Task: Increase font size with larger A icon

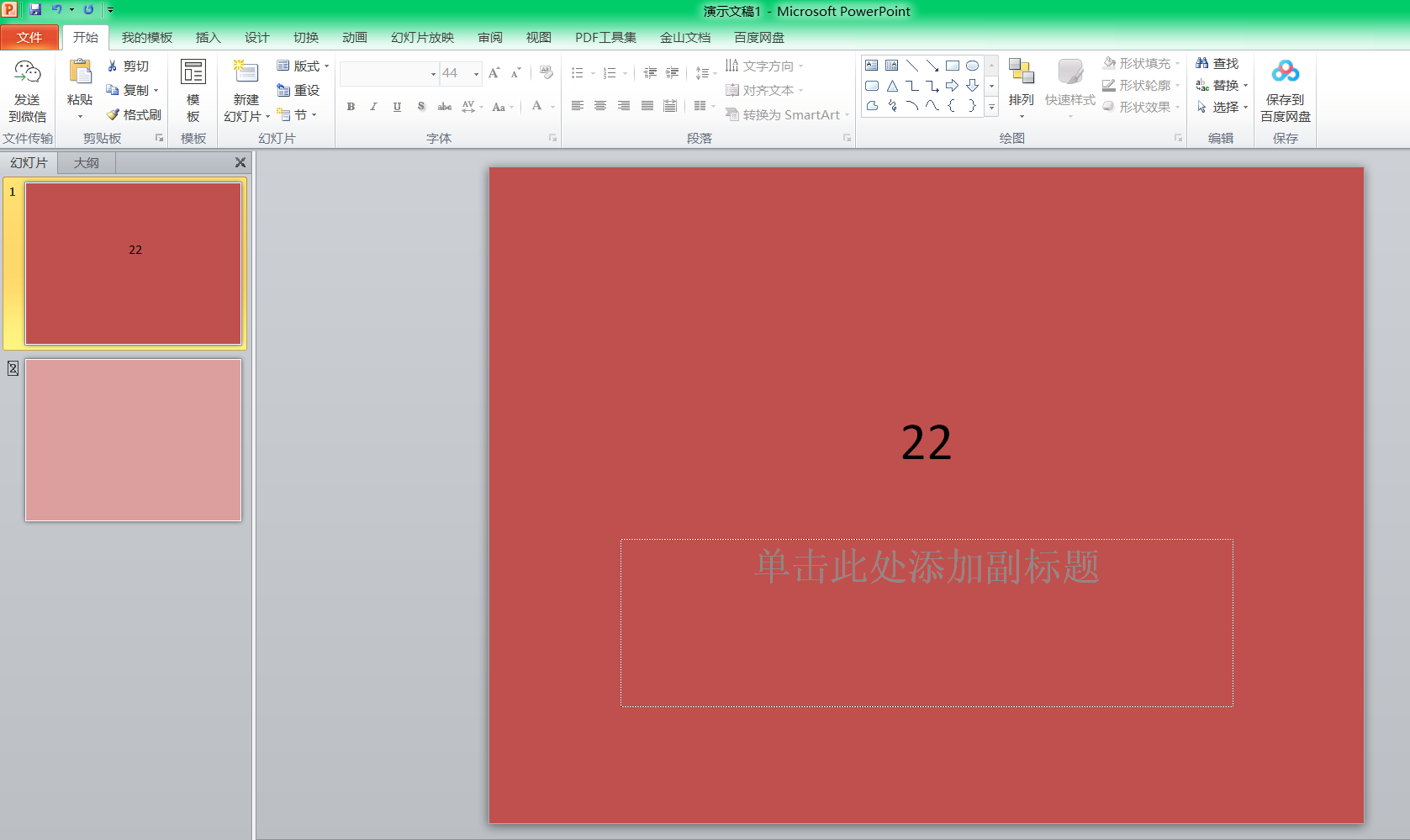Action: pyautogui.click(x=494, y=73)
